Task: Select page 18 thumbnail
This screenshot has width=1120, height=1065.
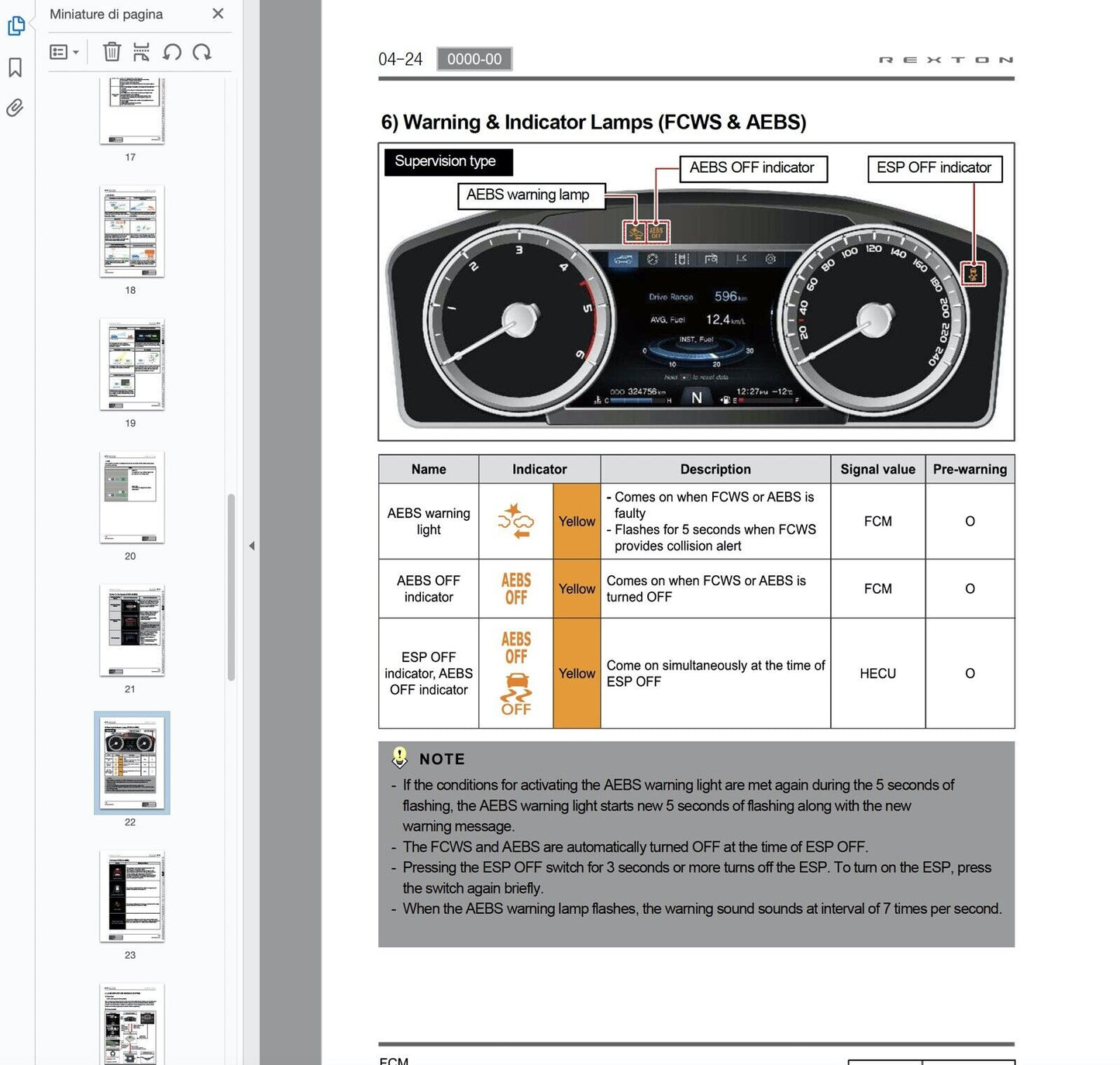Action: click(131, 231)
